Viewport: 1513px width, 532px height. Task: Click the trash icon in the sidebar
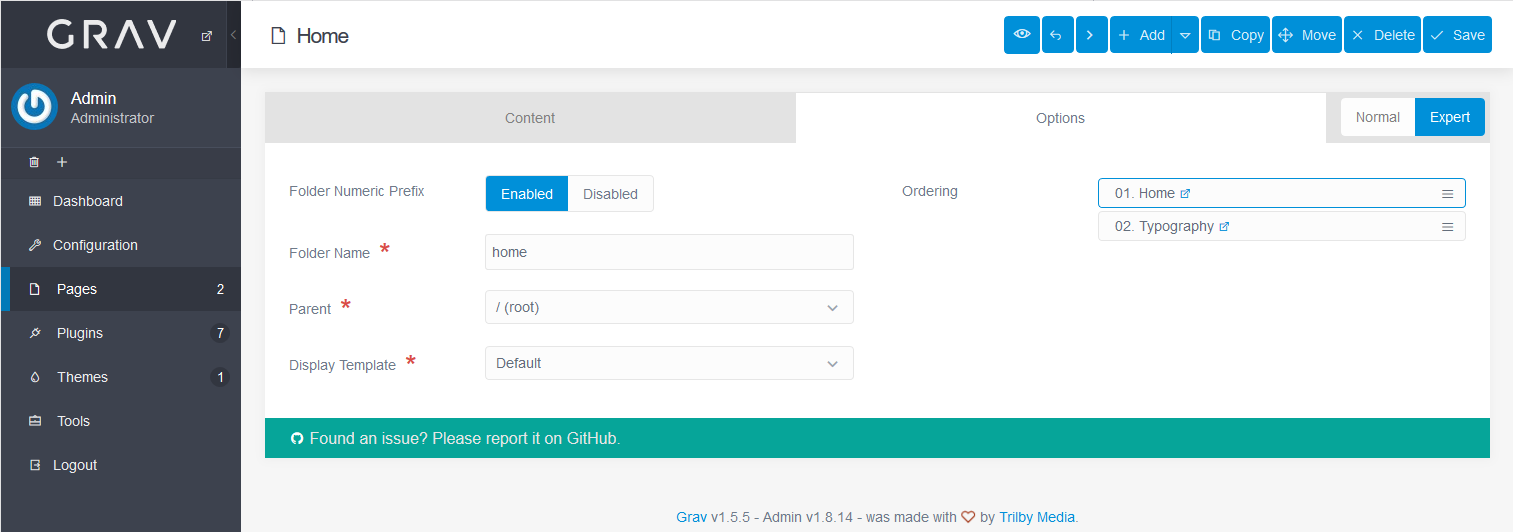point(34,162)
